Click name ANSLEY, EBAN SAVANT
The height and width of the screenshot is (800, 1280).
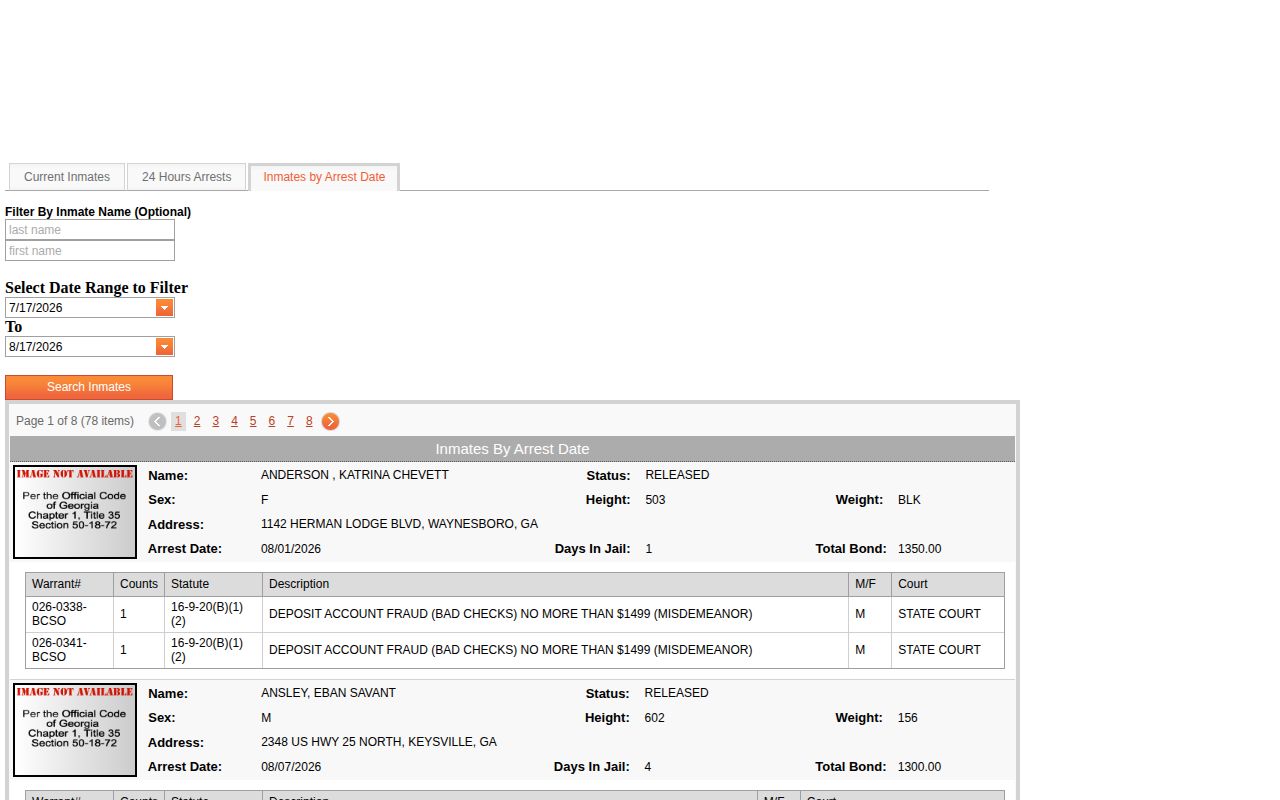(x=328, y=693)
